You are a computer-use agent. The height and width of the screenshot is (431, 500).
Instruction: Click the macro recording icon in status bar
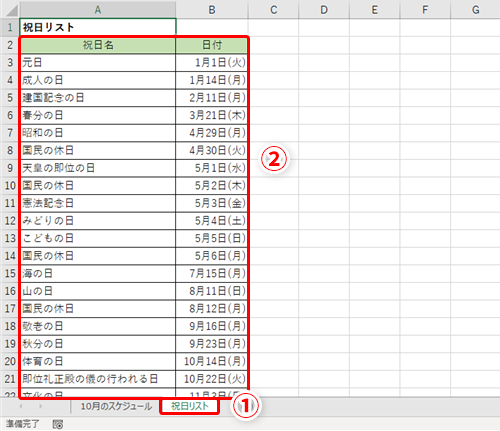point(58,424)
